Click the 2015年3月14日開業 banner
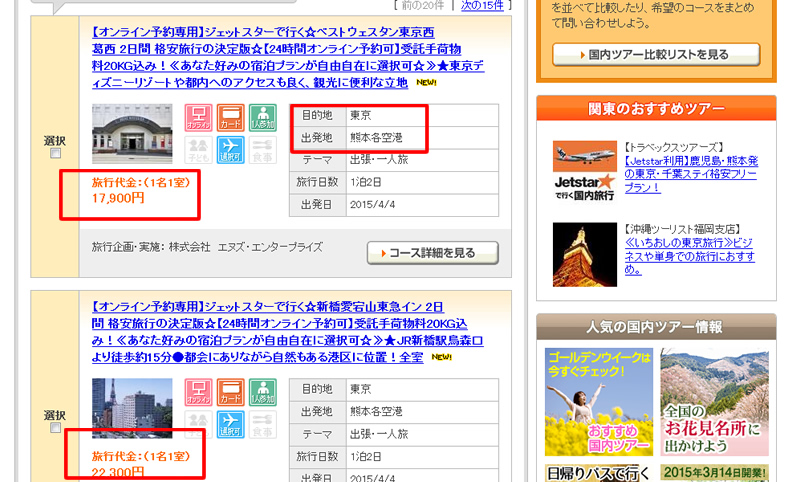Screen dimensions: 790x482 tap(714, 473)
